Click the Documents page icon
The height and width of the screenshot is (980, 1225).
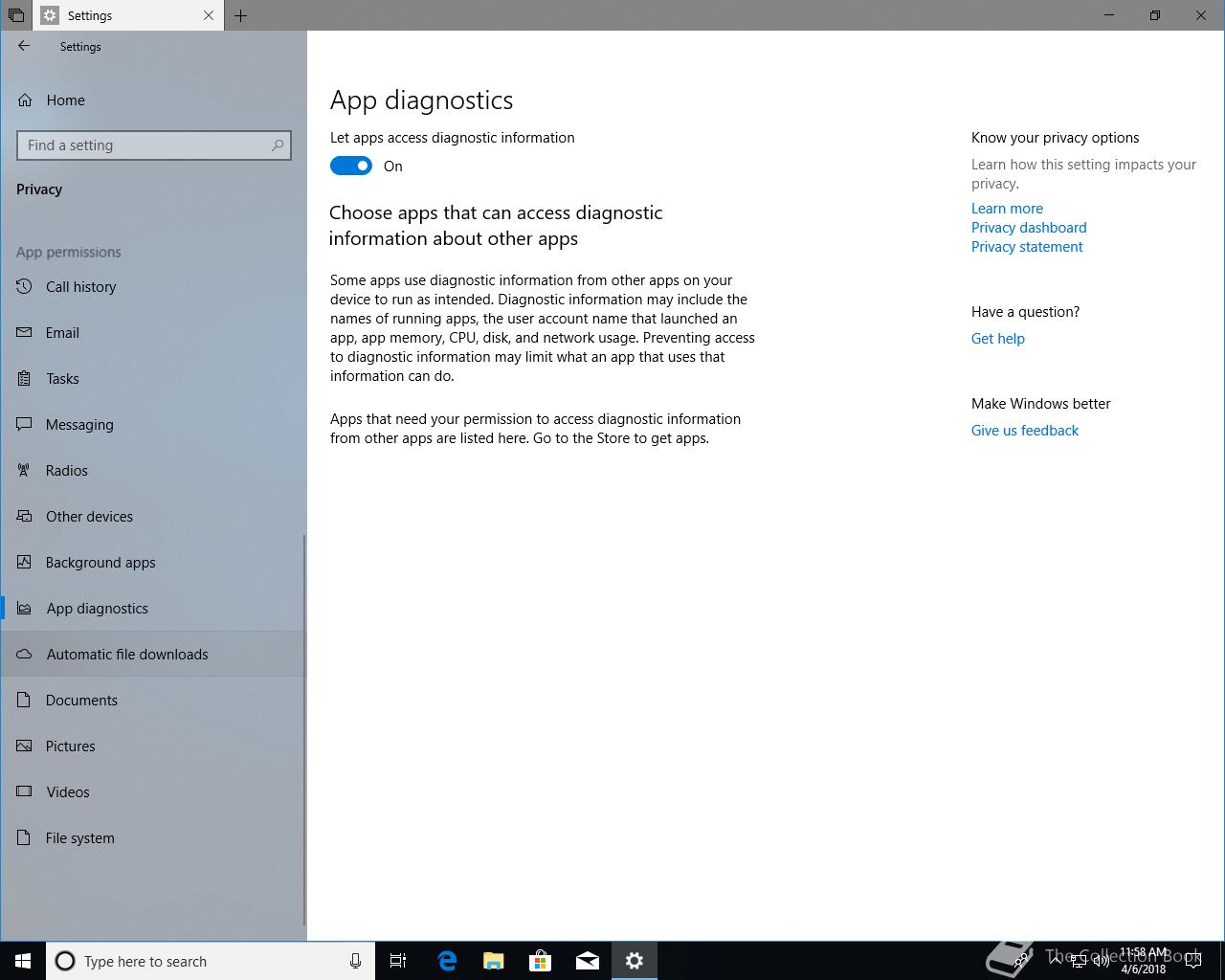tap(25, 700)
